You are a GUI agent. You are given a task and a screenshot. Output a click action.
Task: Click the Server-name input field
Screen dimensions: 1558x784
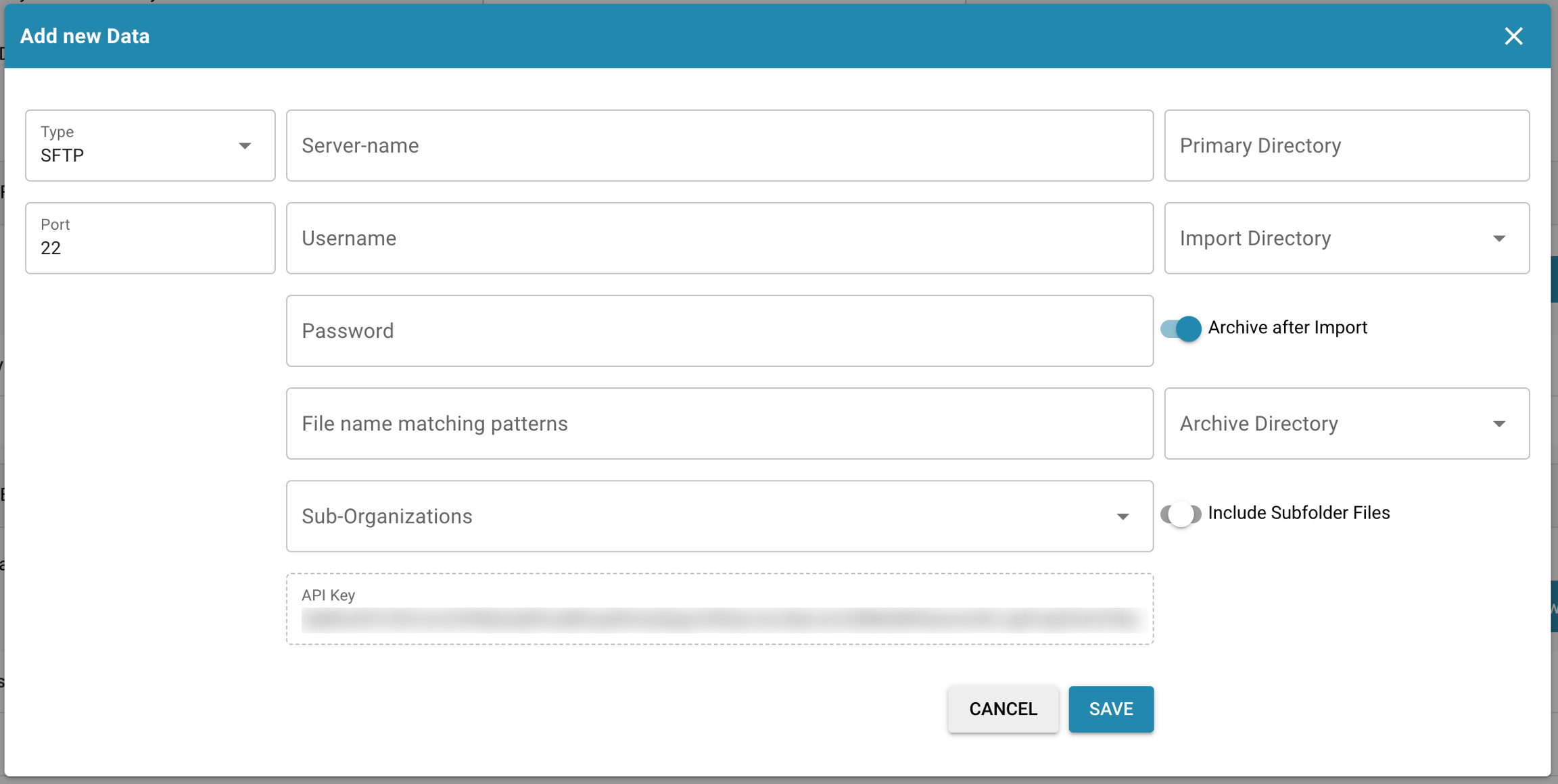(719, 146)
